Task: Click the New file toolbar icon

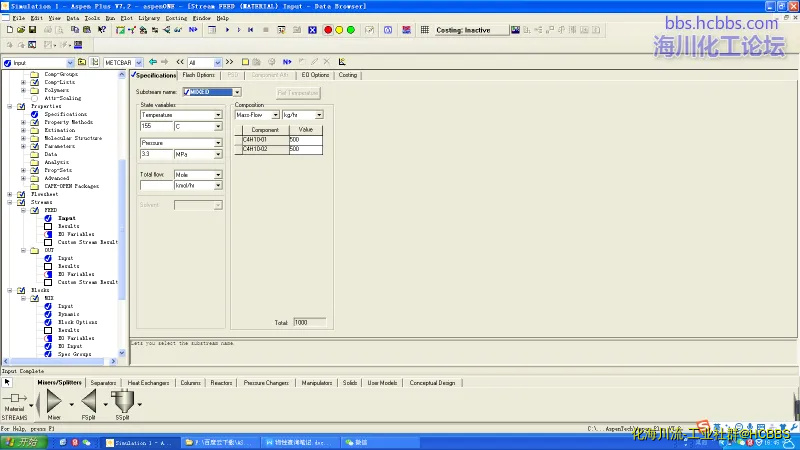Action: point(10,30)
